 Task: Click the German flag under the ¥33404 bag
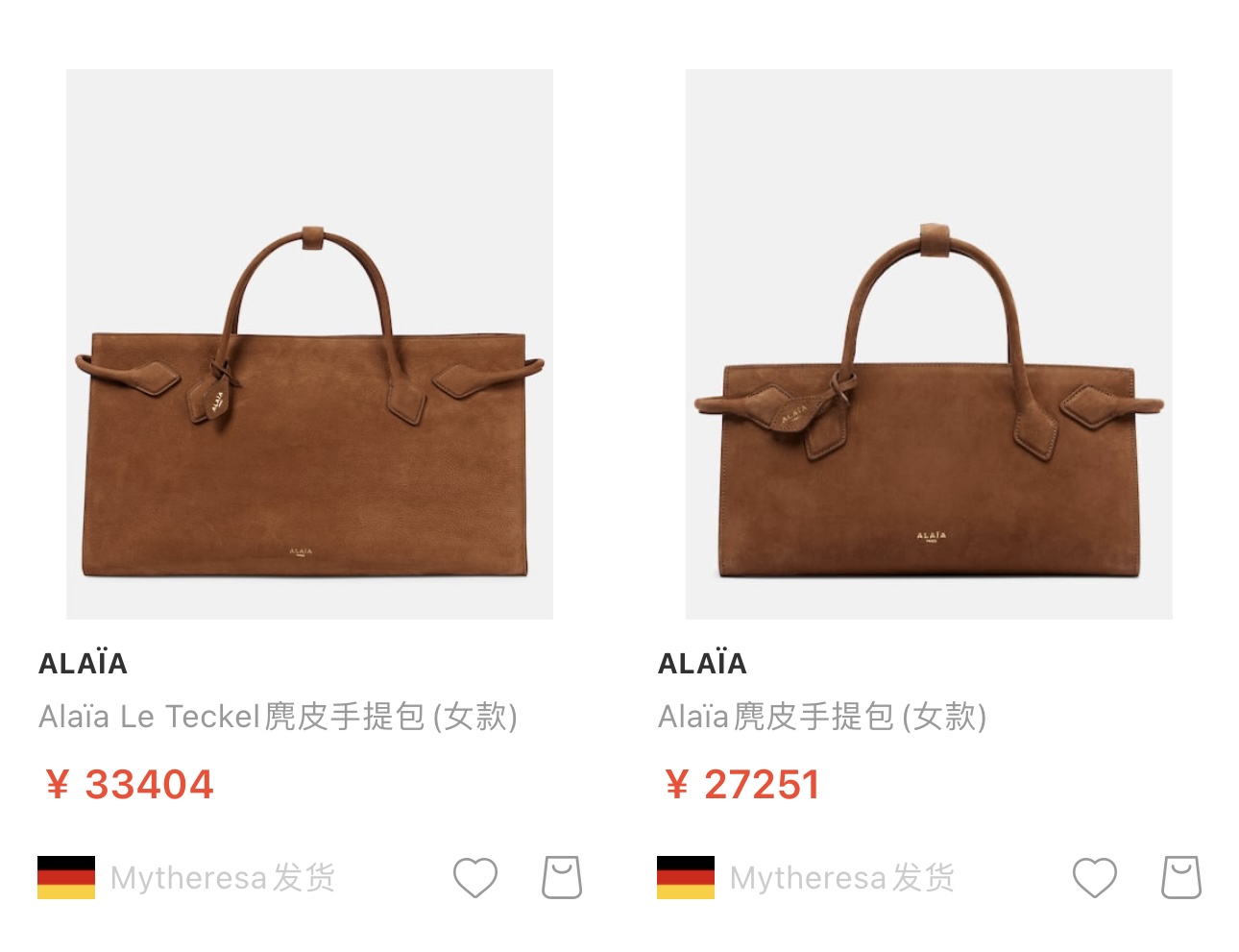click(66, 877)
